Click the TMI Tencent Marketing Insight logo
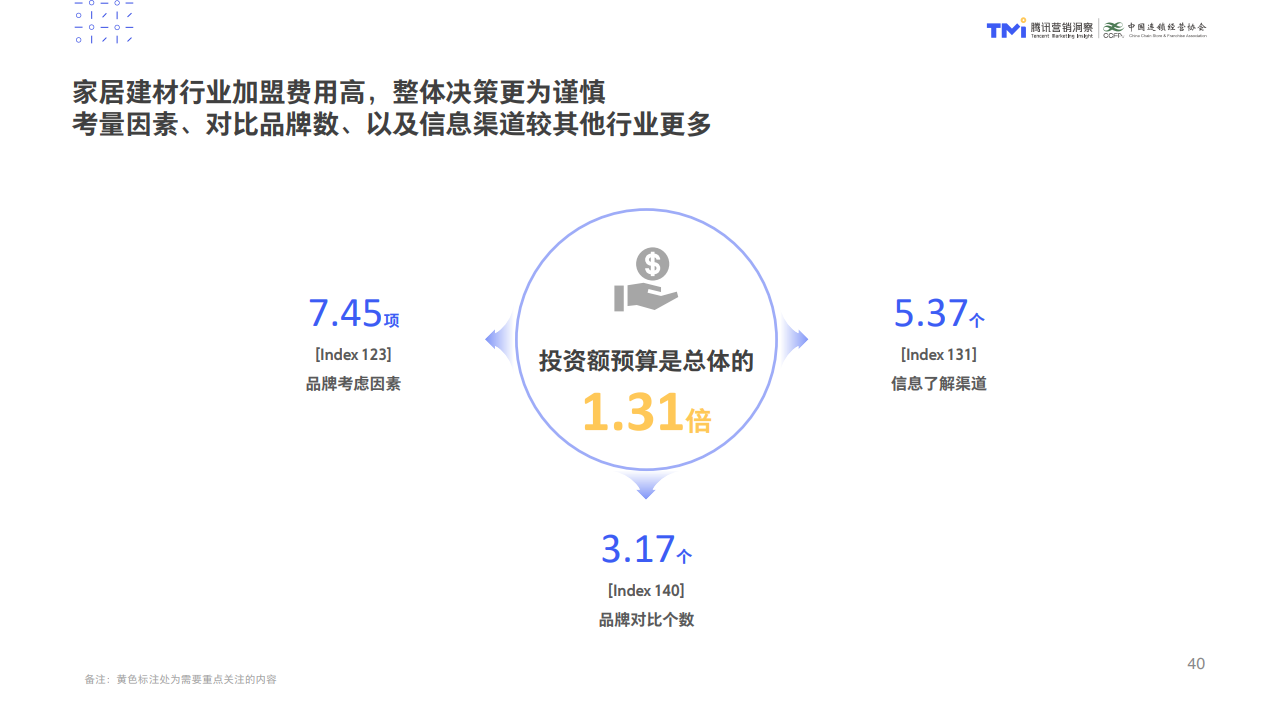The width and height of the screenshot is (1280, 720). 1039,29
